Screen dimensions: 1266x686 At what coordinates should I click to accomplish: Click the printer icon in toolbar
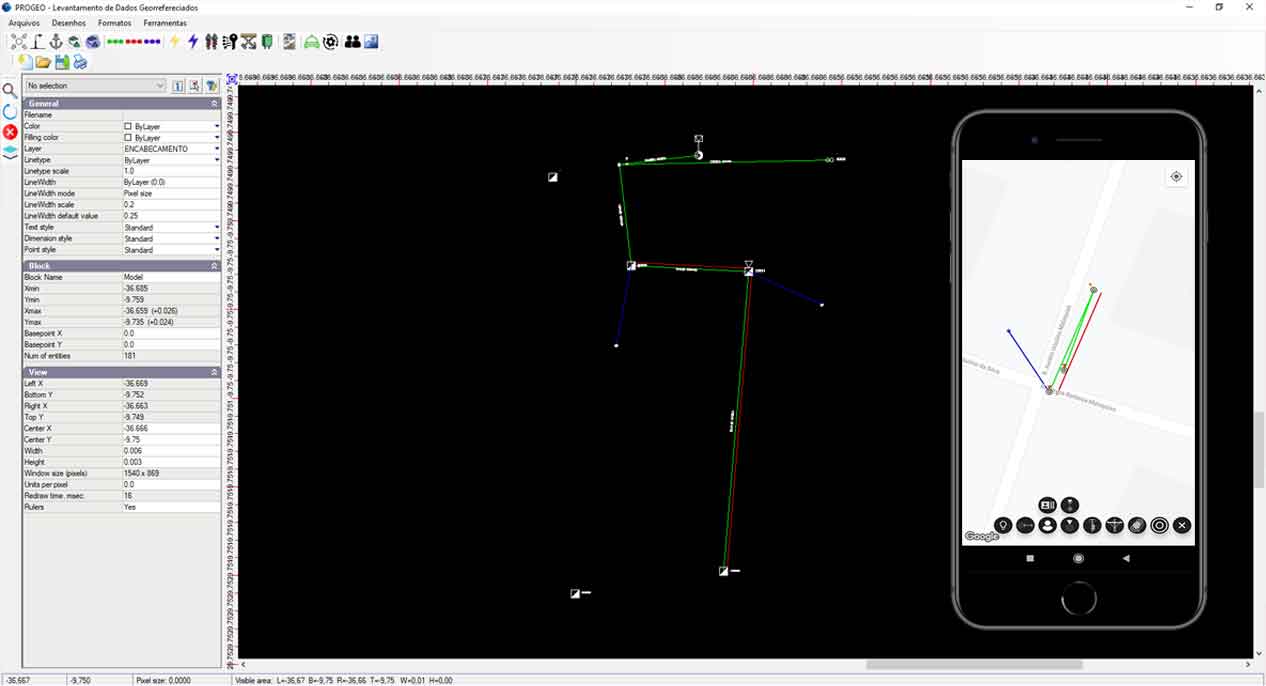coord(80,62)
